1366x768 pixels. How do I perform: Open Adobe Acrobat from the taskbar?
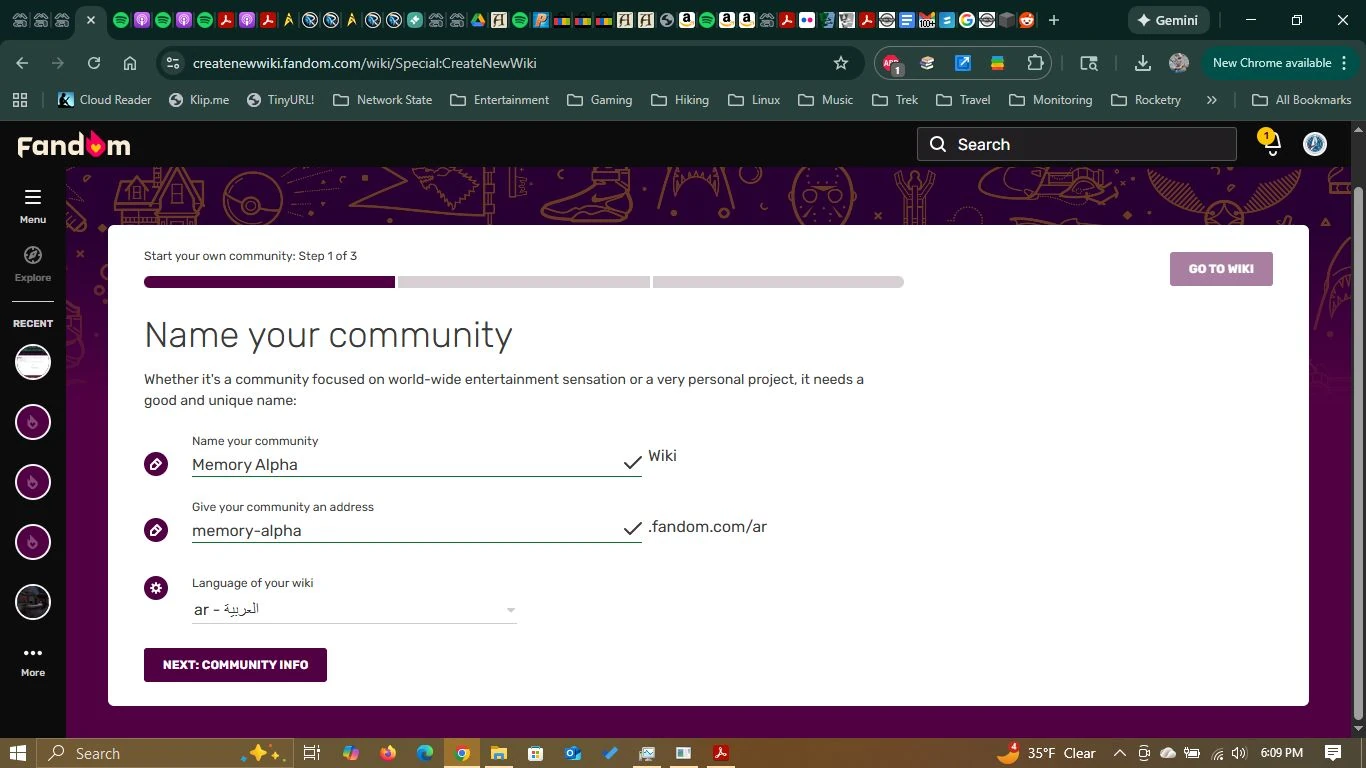(720, 753)
